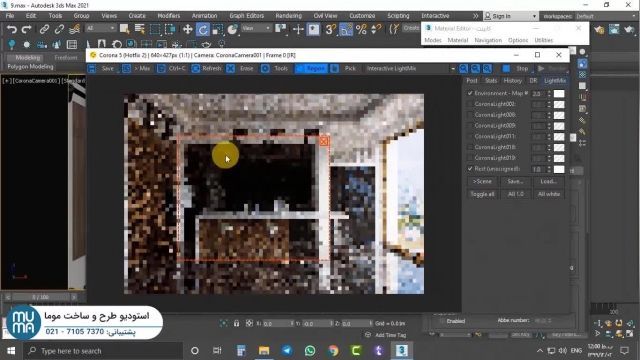Enable CoronaLight009 checkbox
Screen dimensions: 640x360
coord(470,126)
